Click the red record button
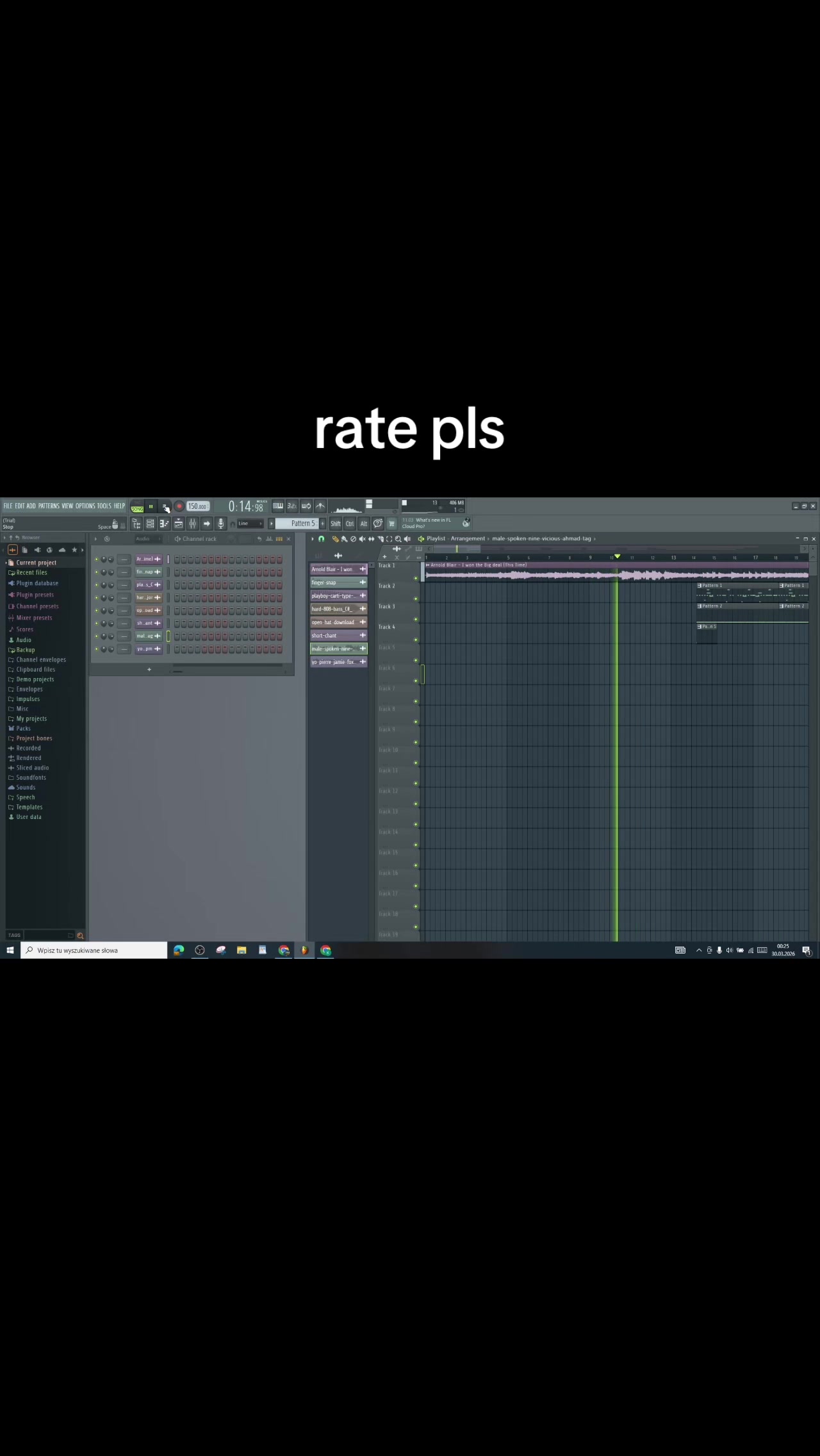This screenshot has height=1456, width=820. [x=179, y=507]
